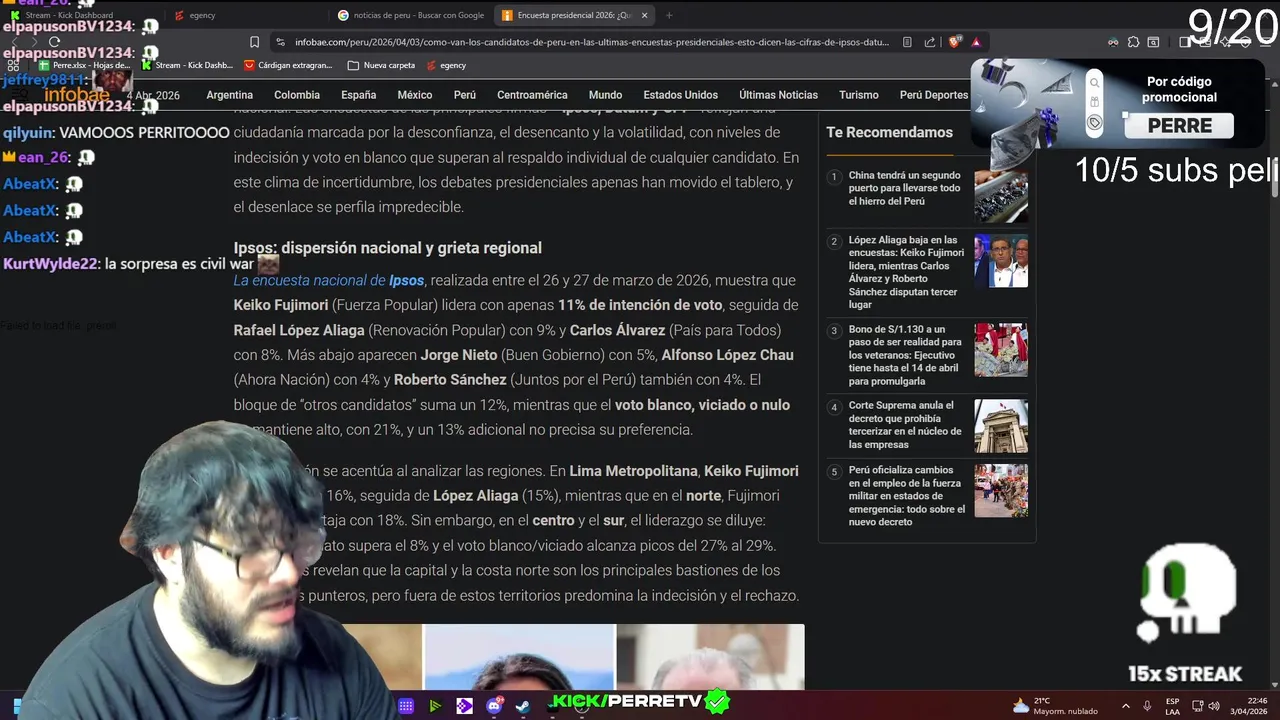The width and height of the screenshot is (1280, 720).
Task: Open the 'Cárdigan extragran...' bookmark
Action: coord(288,65)
